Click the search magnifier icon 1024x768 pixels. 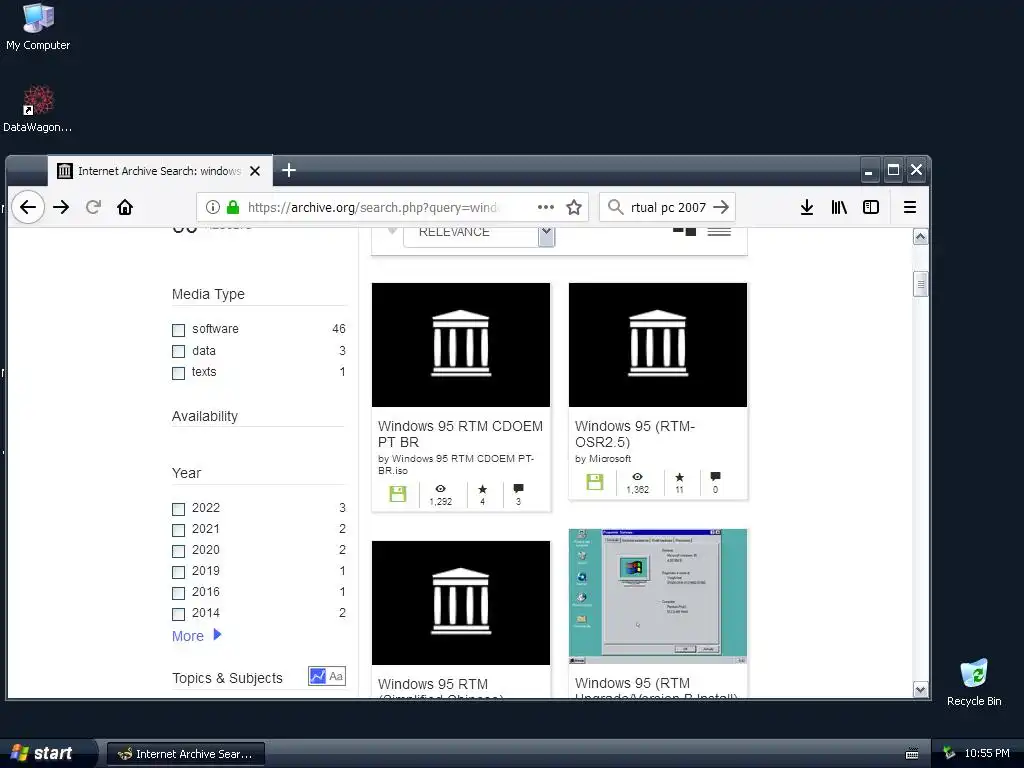[615, 207]
